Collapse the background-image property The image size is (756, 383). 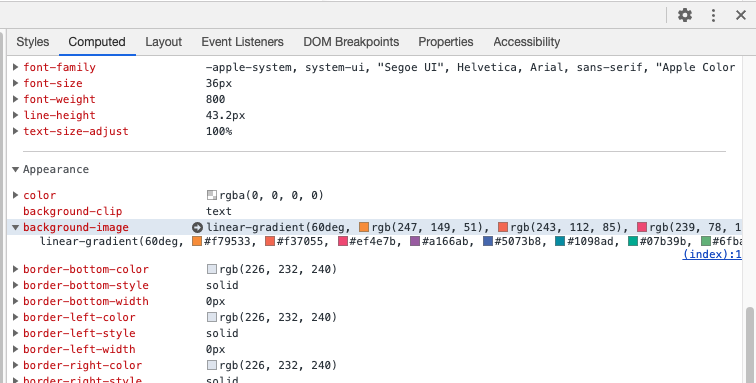pos(15,227)
